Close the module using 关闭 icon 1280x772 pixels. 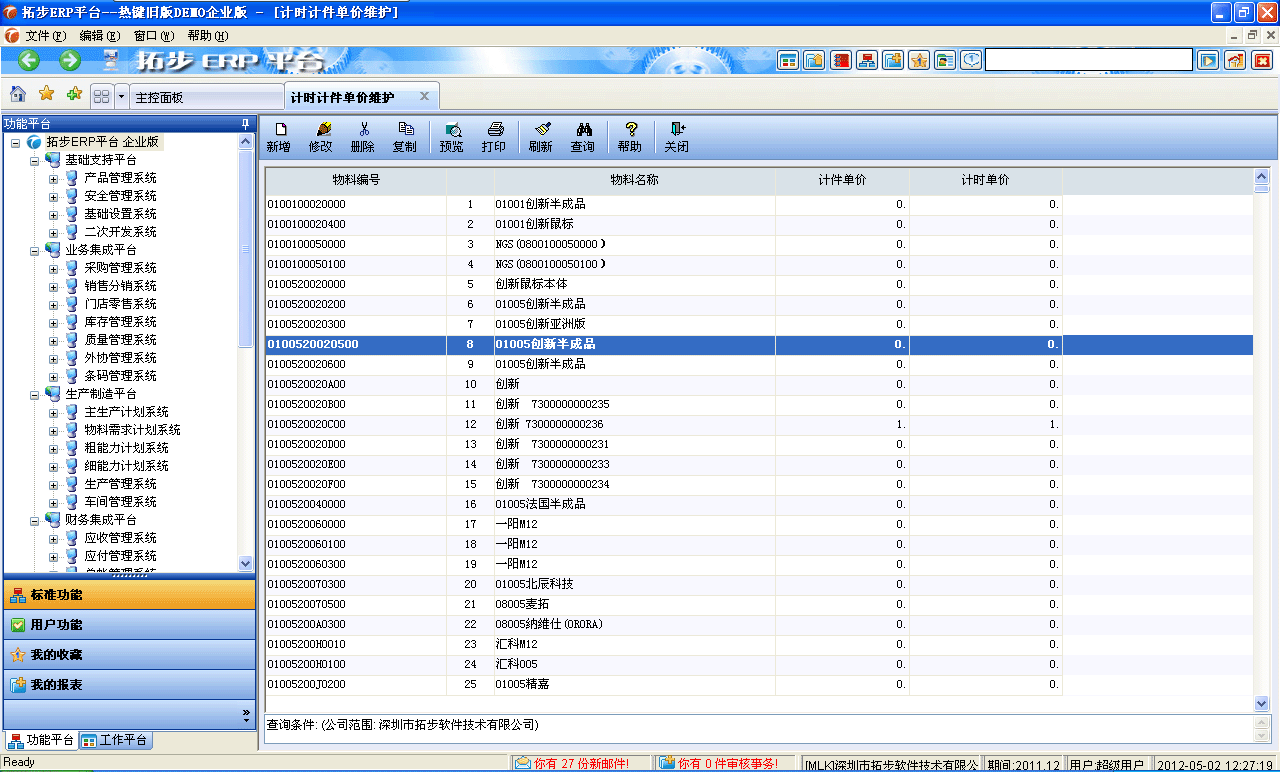tap(676, 136)
